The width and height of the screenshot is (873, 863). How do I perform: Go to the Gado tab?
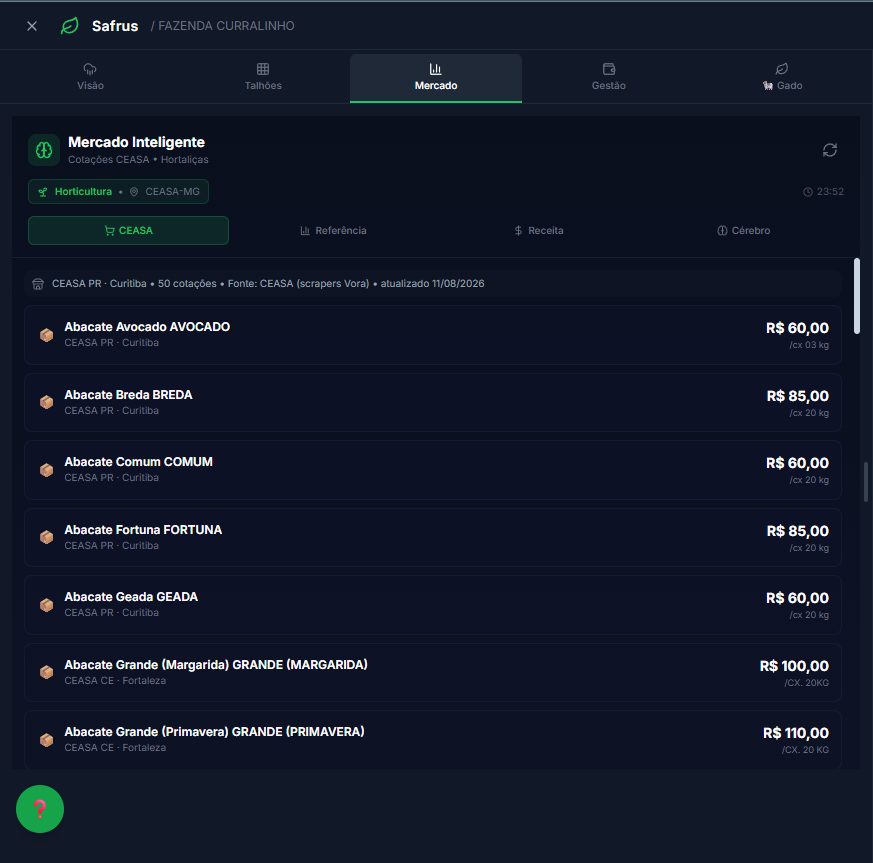782,77
